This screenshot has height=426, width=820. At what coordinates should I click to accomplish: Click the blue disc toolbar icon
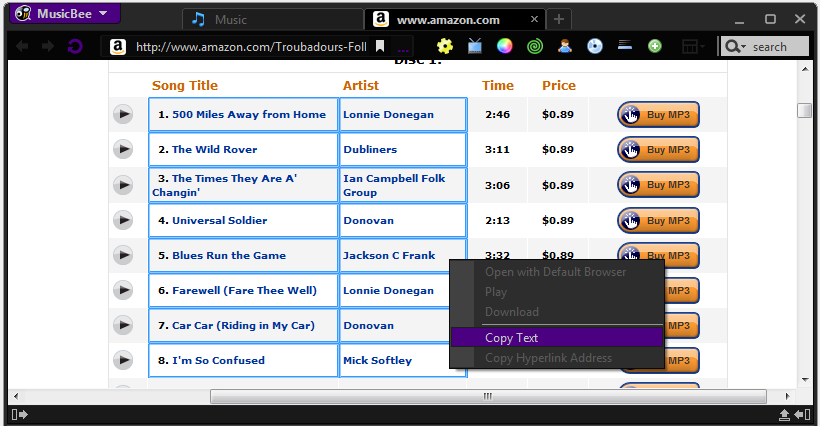(x=595, y=47)
